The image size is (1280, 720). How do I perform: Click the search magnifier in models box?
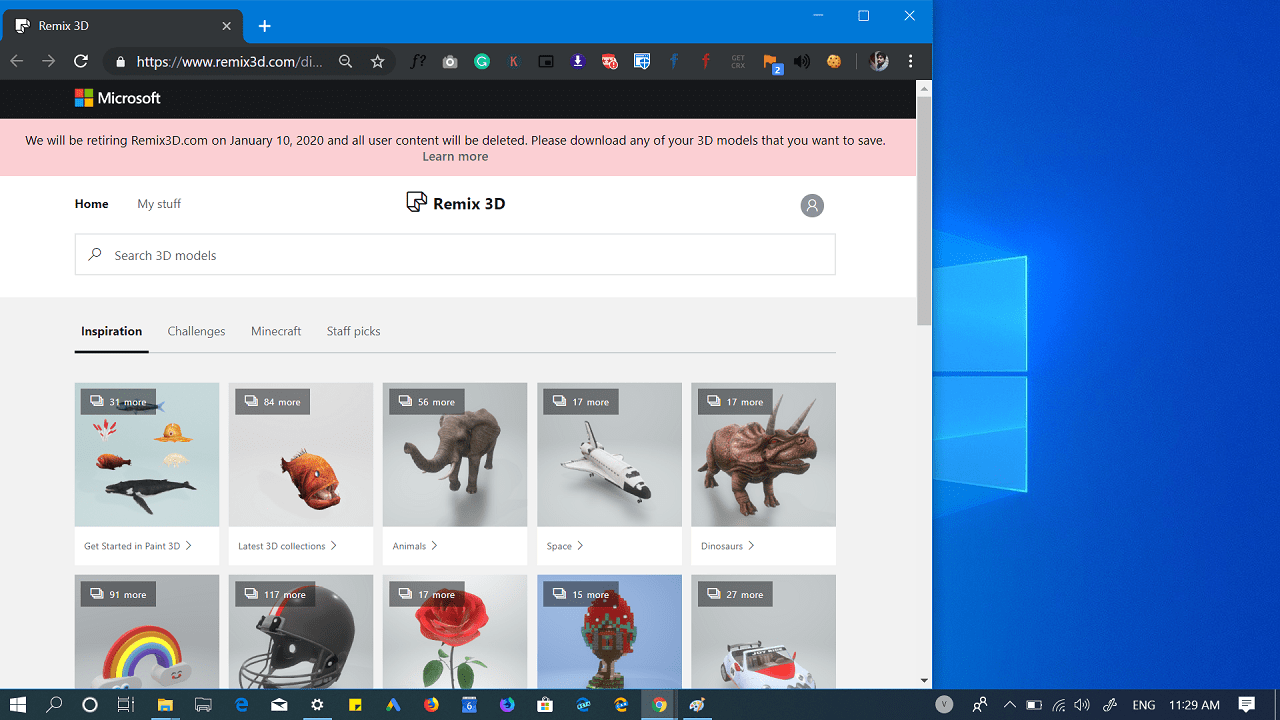[x=95, y=255]
